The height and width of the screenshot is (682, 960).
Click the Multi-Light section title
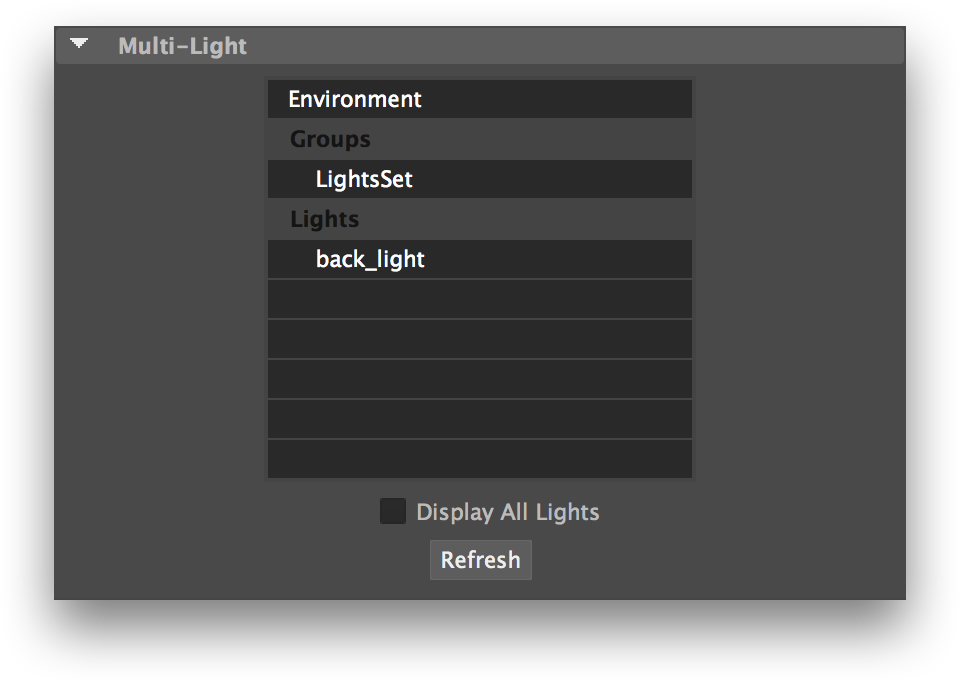[x=182, y=46]
